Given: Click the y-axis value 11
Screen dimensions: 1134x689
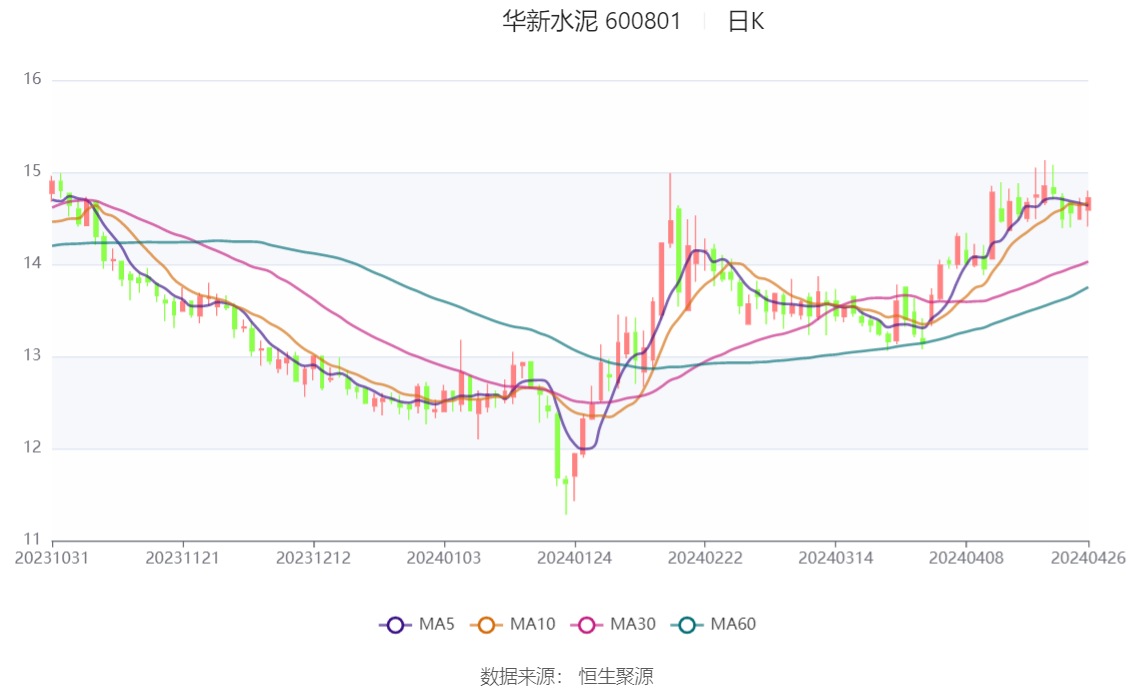Looking at the screenshot, I should click(x=33, y=539).
